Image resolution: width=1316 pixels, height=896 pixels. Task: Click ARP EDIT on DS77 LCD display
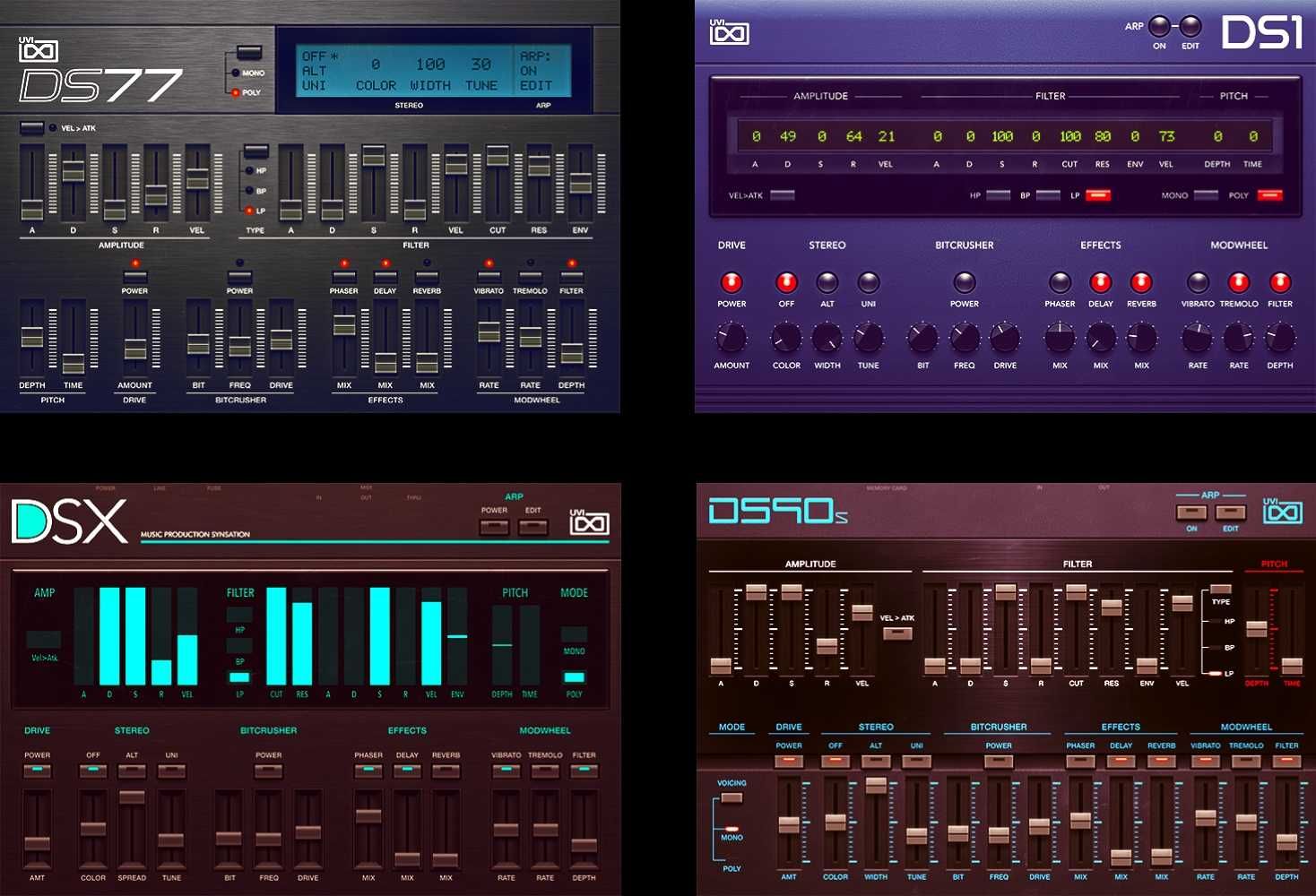click(x=536, y=86)
